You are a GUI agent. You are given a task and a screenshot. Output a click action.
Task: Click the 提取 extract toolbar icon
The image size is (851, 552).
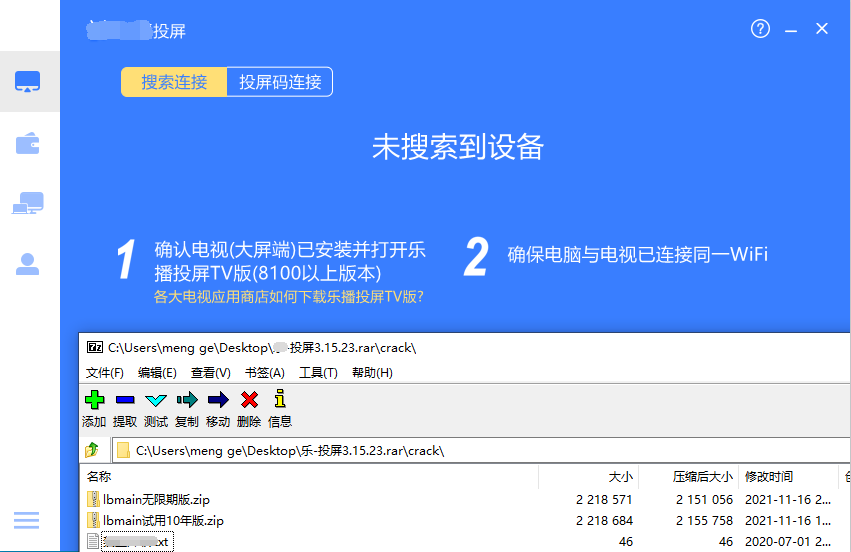(125, 400)
